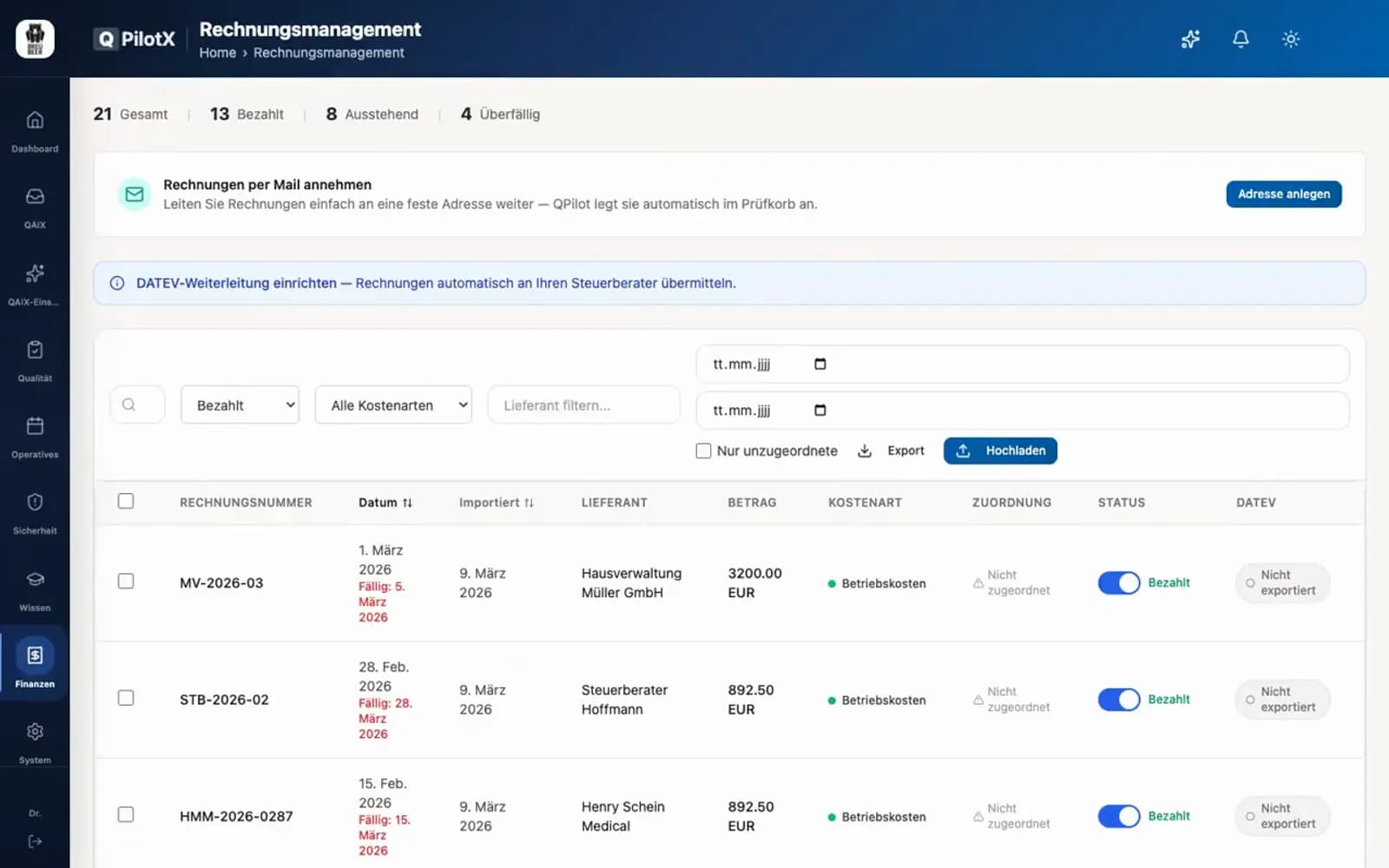Open the Qualität clipboard sidebar icon
Viewport: 1389px width, 868px height.
coord(35,350)
